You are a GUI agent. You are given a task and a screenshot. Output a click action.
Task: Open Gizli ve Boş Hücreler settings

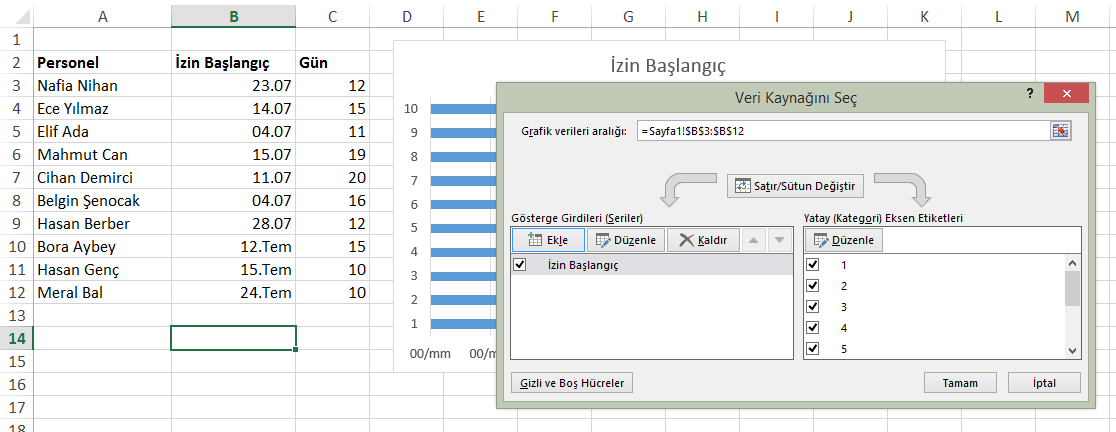coord(571,383)
